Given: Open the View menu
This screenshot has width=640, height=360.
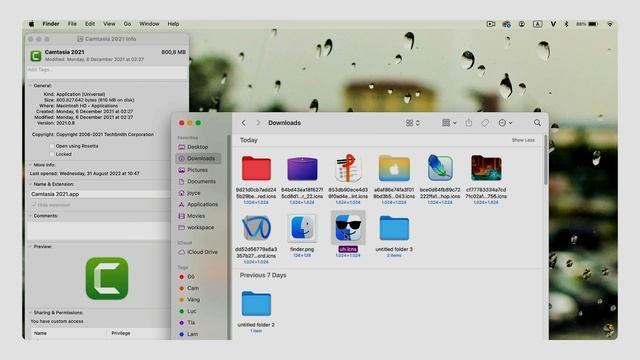Looking at the screenshot, I should tap(109, 24).
